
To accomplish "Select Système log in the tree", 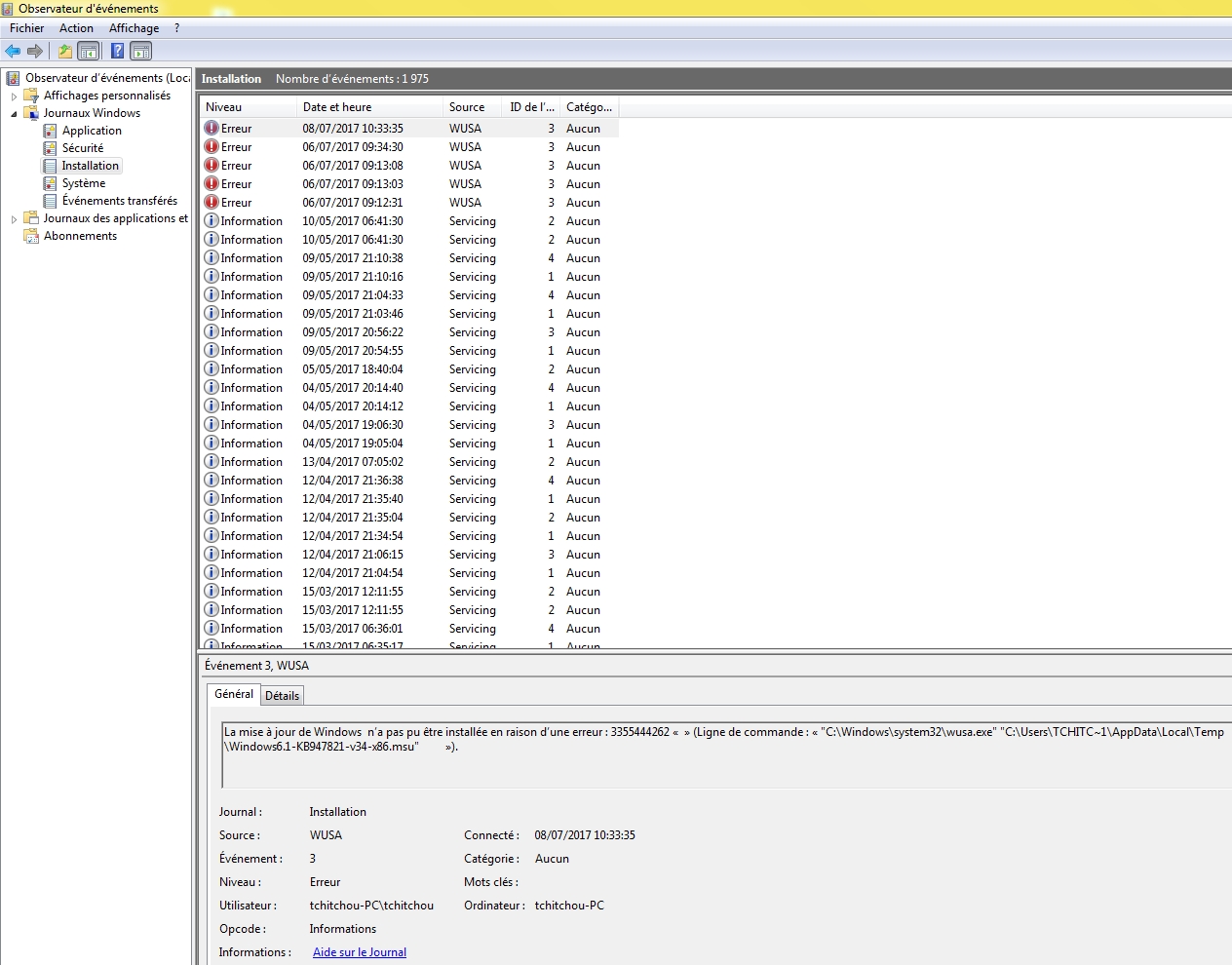I will click(84, 183).
